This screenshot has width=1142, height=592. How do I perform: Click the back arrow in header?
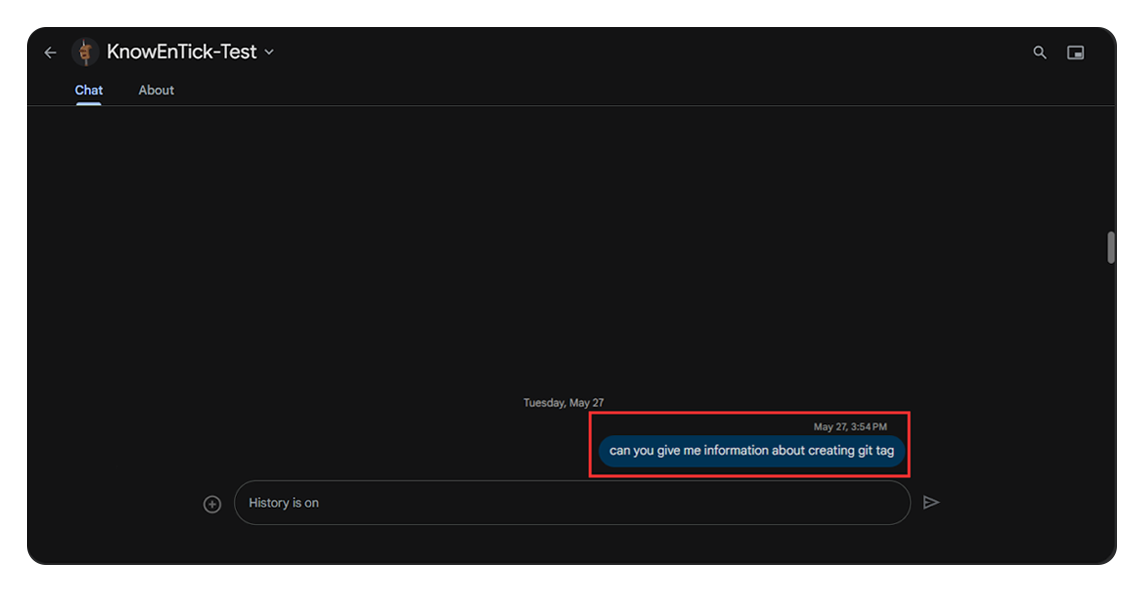coord(50,53)
